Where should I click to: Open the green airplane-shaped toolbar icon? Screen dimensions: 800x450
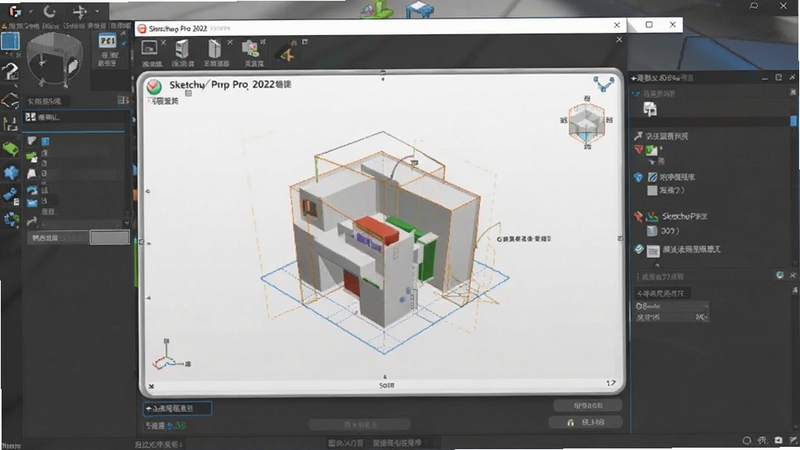click(x=286, y=53)
